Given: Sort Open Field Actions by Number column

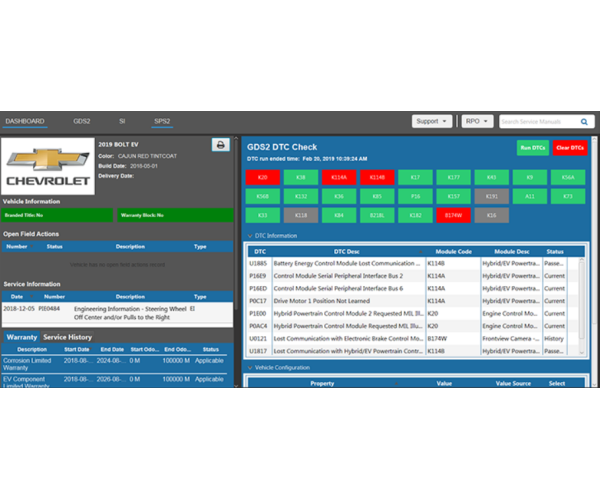Looking at the screenshot, I should 17,247.
